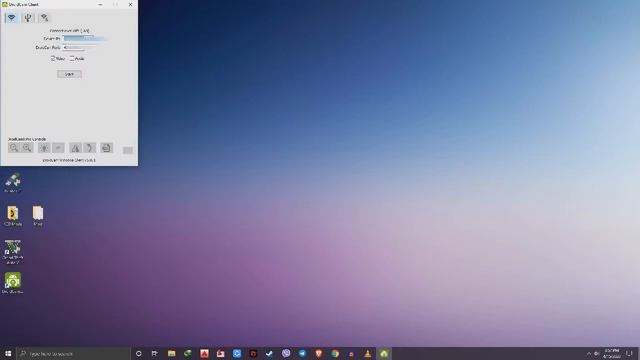Open Telegram from the taskbar
Viewport: 640px width, 360px height.
coord(302,353)
